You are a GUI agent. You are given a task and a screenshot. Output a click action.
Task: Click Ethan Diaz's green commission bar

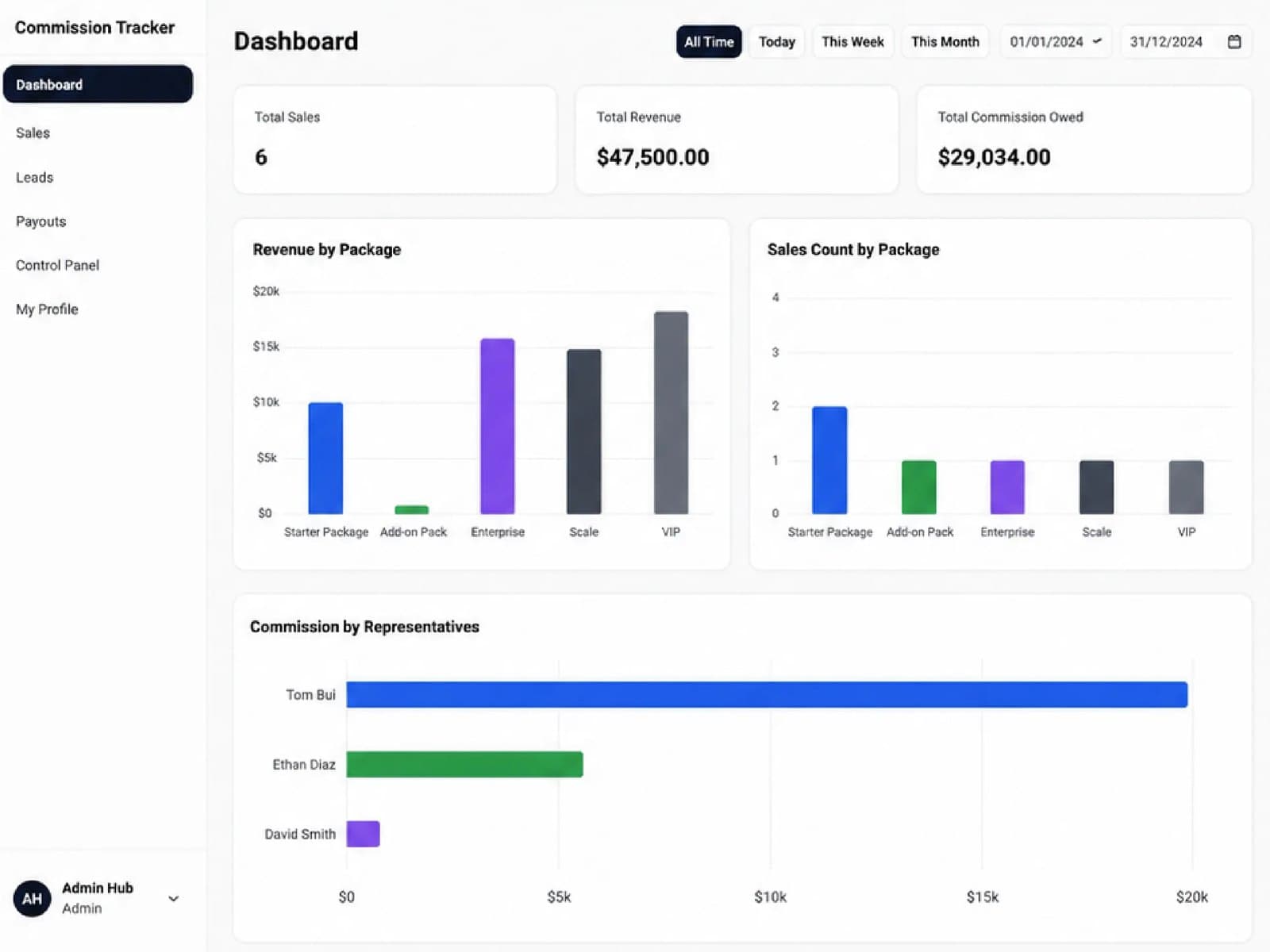point(464,765)
